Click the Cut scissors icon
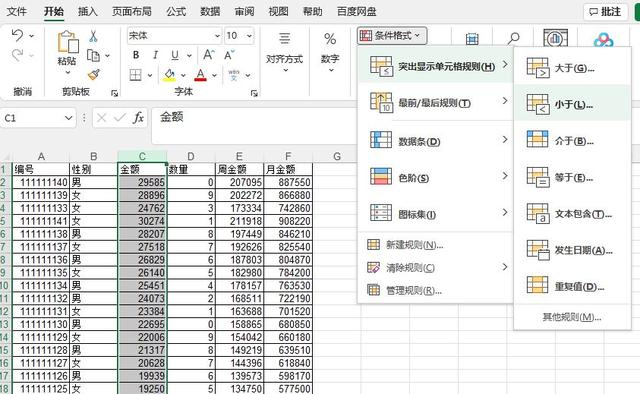The image size is (640, 394). coord(93,36)
